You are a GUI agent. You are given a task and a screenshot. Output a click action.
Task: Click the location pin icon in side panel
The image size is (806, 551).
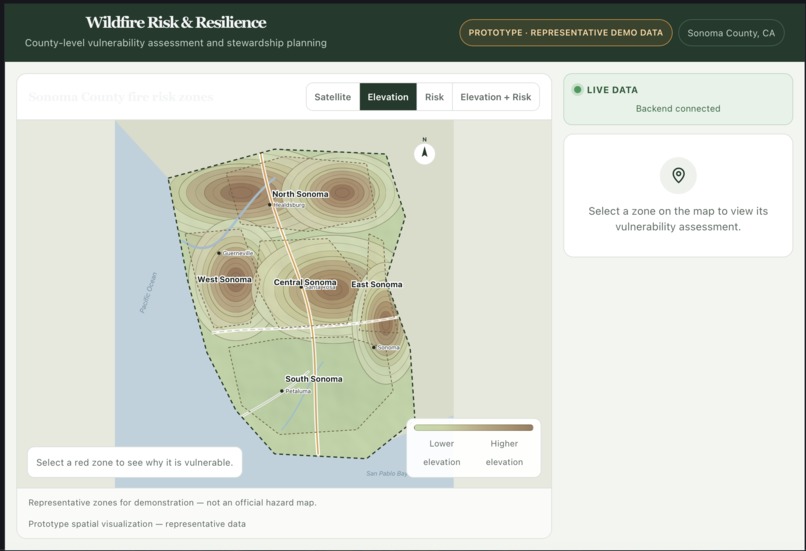[x=678, y=175]
